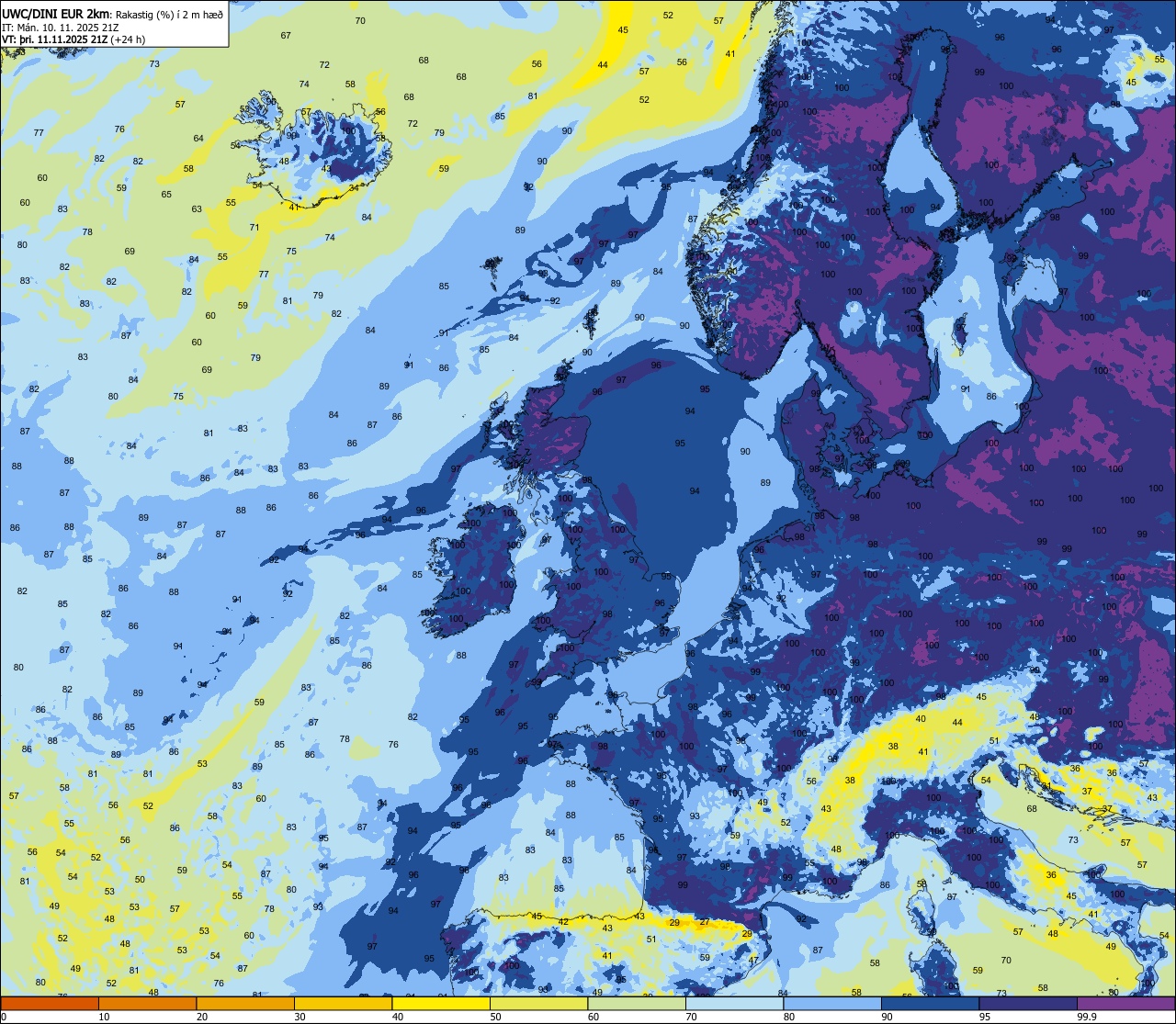Image resolution: width=1176 pixels, height=1024 pixels.
Task: Click legend tick label '10'
Action: (x=104, y=1017)
